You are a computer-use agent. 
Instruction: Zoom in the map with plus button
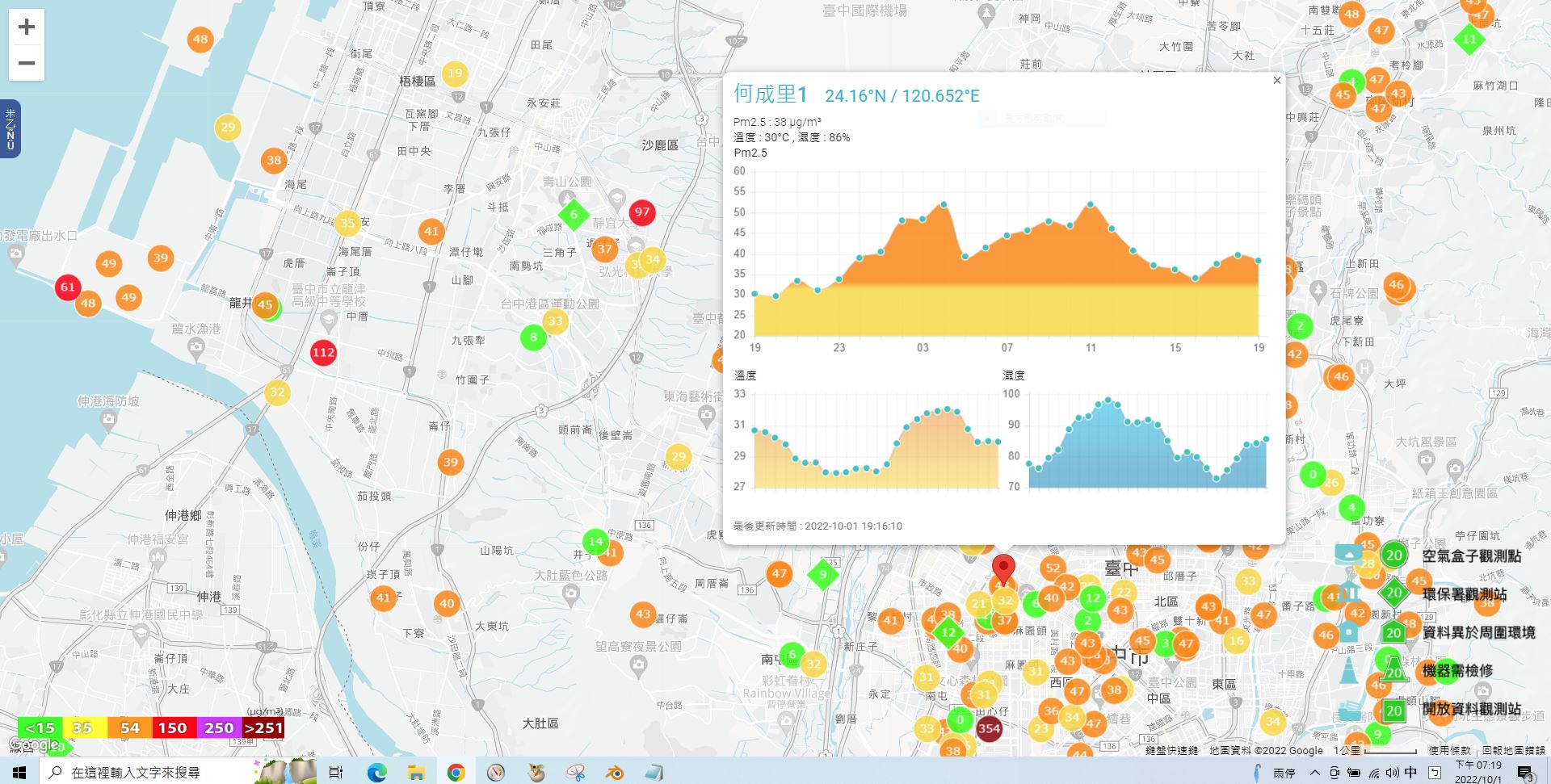[27, 27]
